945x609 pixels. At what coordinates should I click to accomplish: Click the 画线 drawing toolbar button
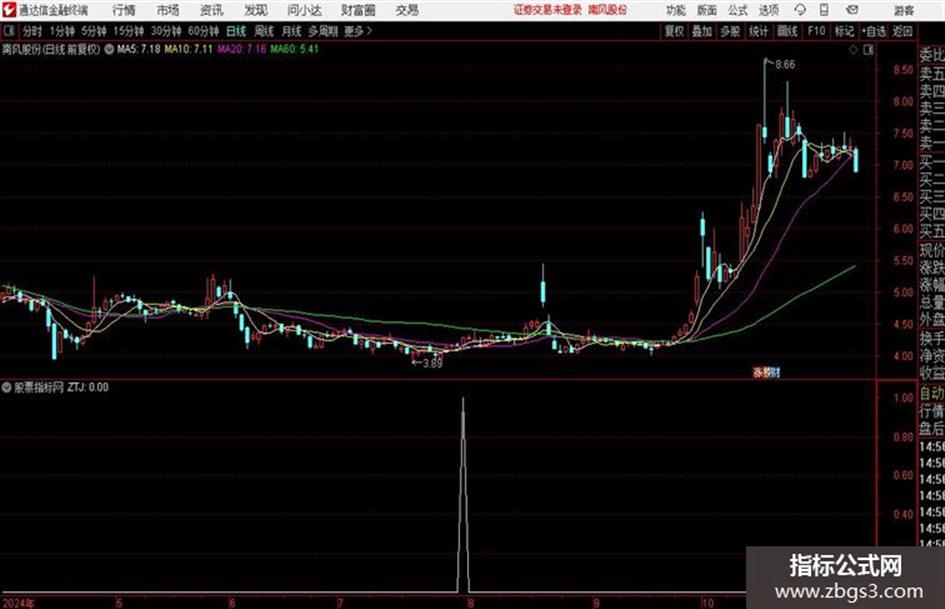[787, 31]
